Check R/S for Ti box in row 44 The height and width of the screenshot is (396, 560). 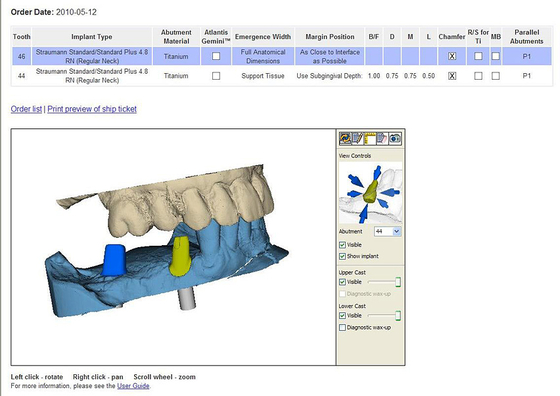pos(478,76)
